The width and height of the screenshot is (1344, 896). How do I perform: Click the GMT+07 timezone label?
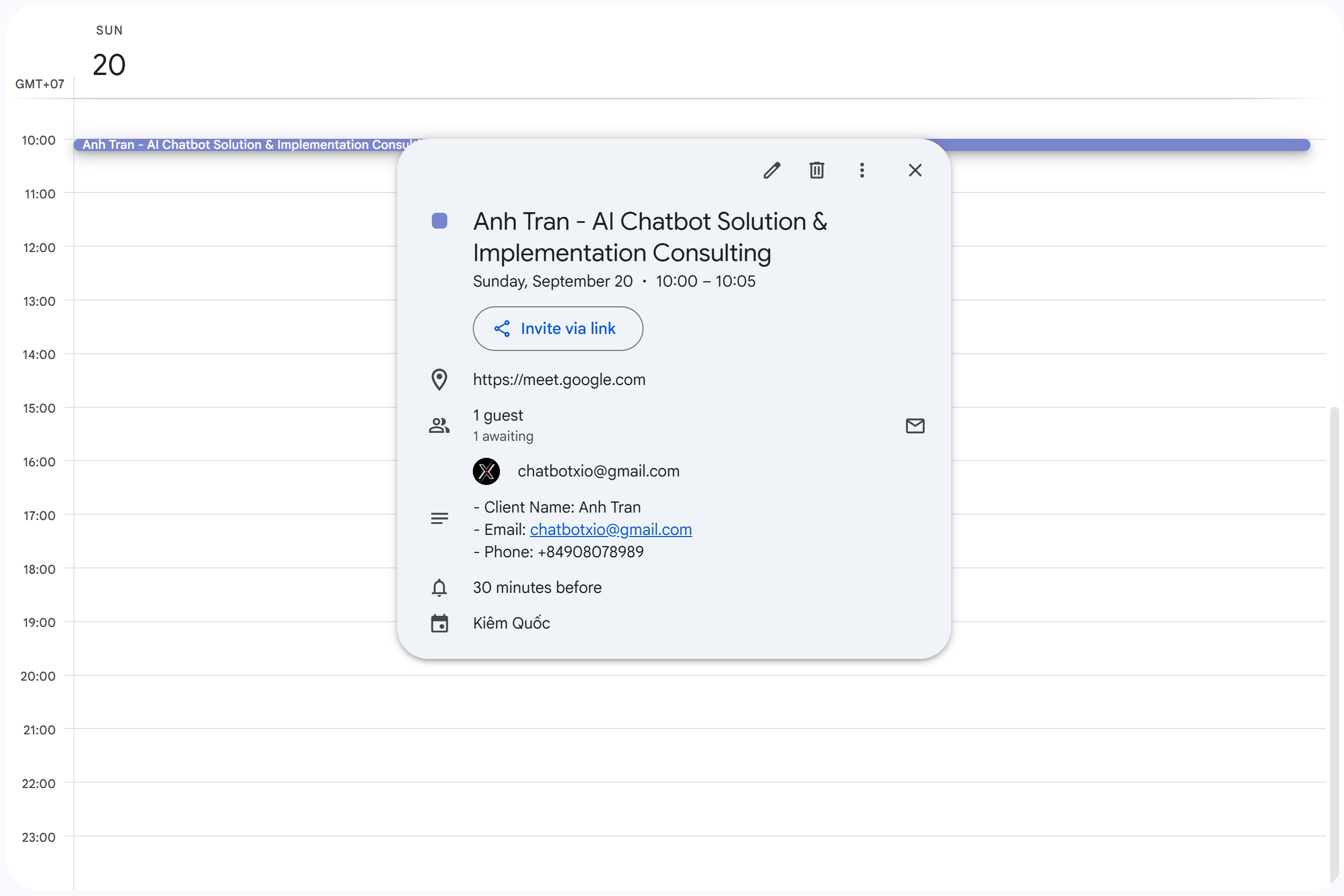point(39,84)
